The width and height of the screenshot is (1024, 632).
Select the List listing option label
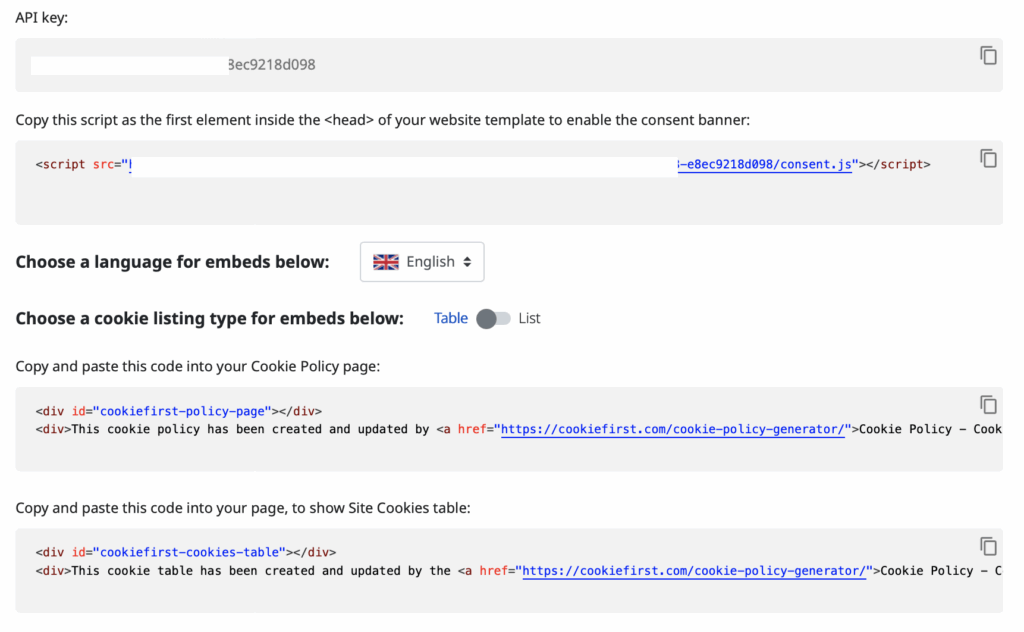tap(529, 318)
